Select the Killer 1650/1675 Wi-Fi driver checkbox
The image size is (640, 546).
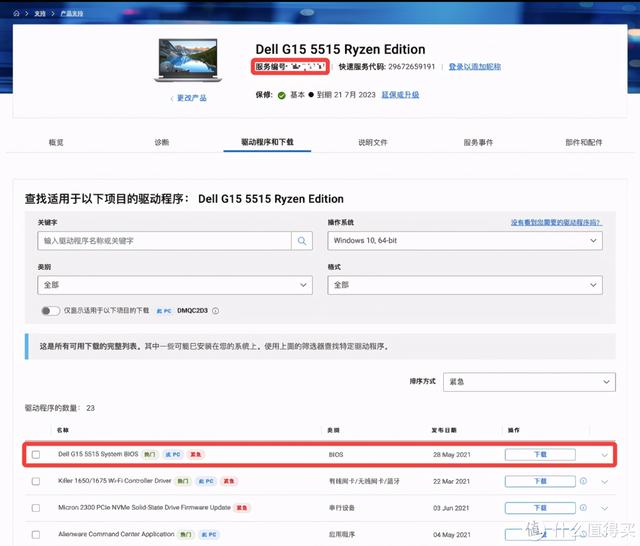point(36,481)
